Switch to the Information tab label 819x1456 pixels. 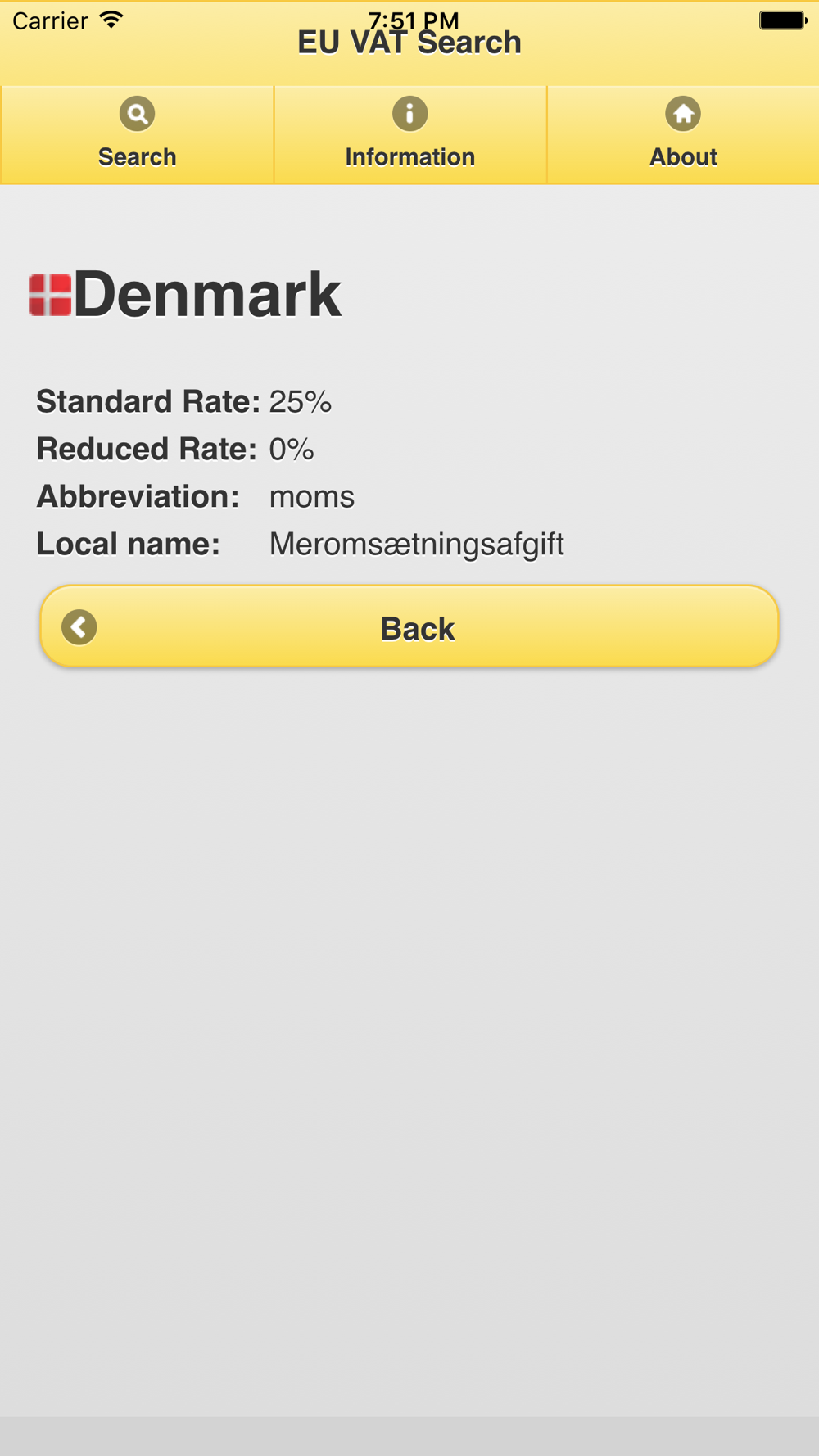click(x=409, y=156)
